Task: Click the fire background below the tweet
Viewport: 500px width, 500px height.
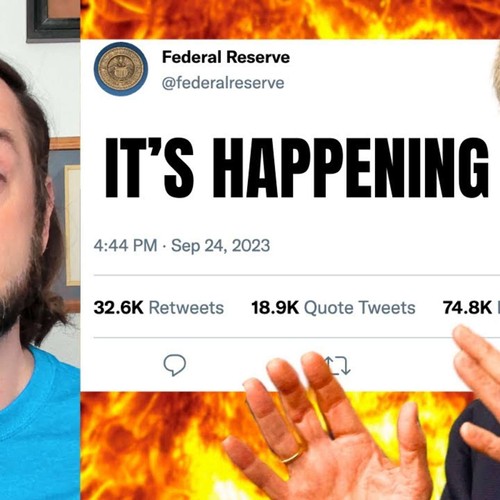Action: point(150,447)
